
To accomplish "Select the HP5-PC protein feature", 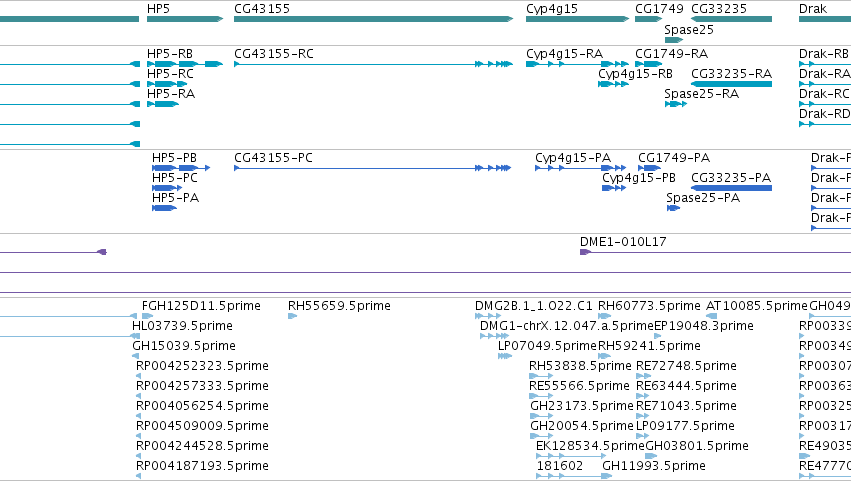I will click(x=167, y=188).
